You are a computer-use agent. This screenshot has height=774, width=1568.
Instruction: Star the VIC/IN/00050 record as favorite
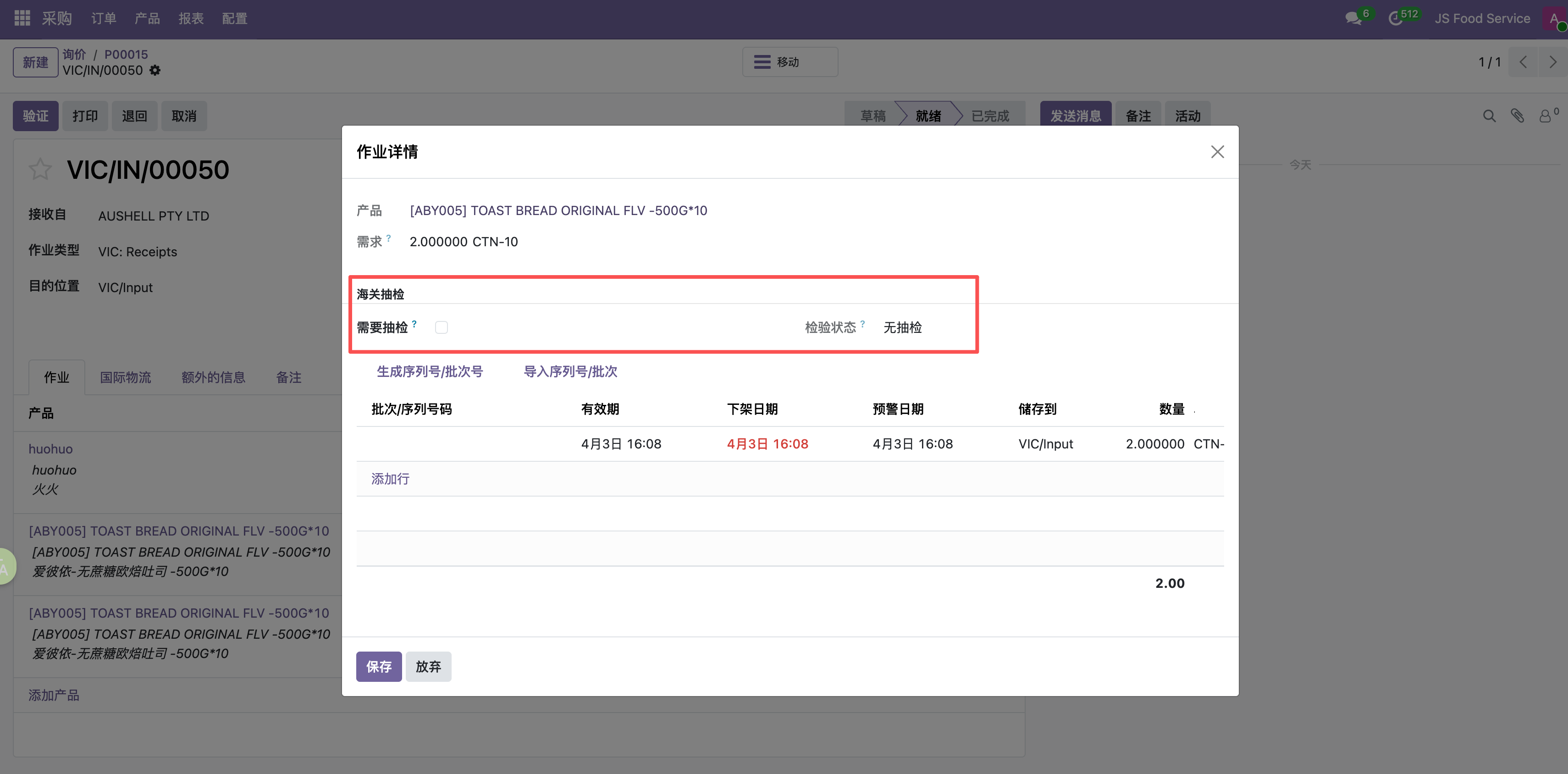coord(40,169)
